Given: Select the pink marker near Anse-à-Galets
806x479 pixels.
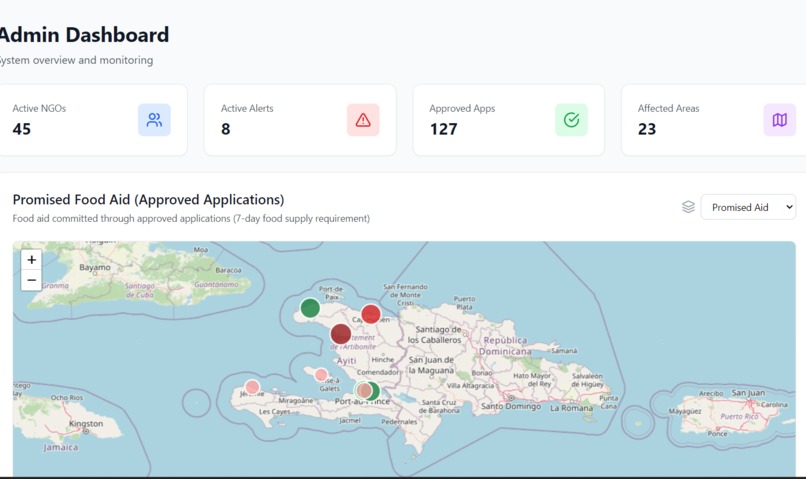Looking at the screenshot, I should (321, 375).
